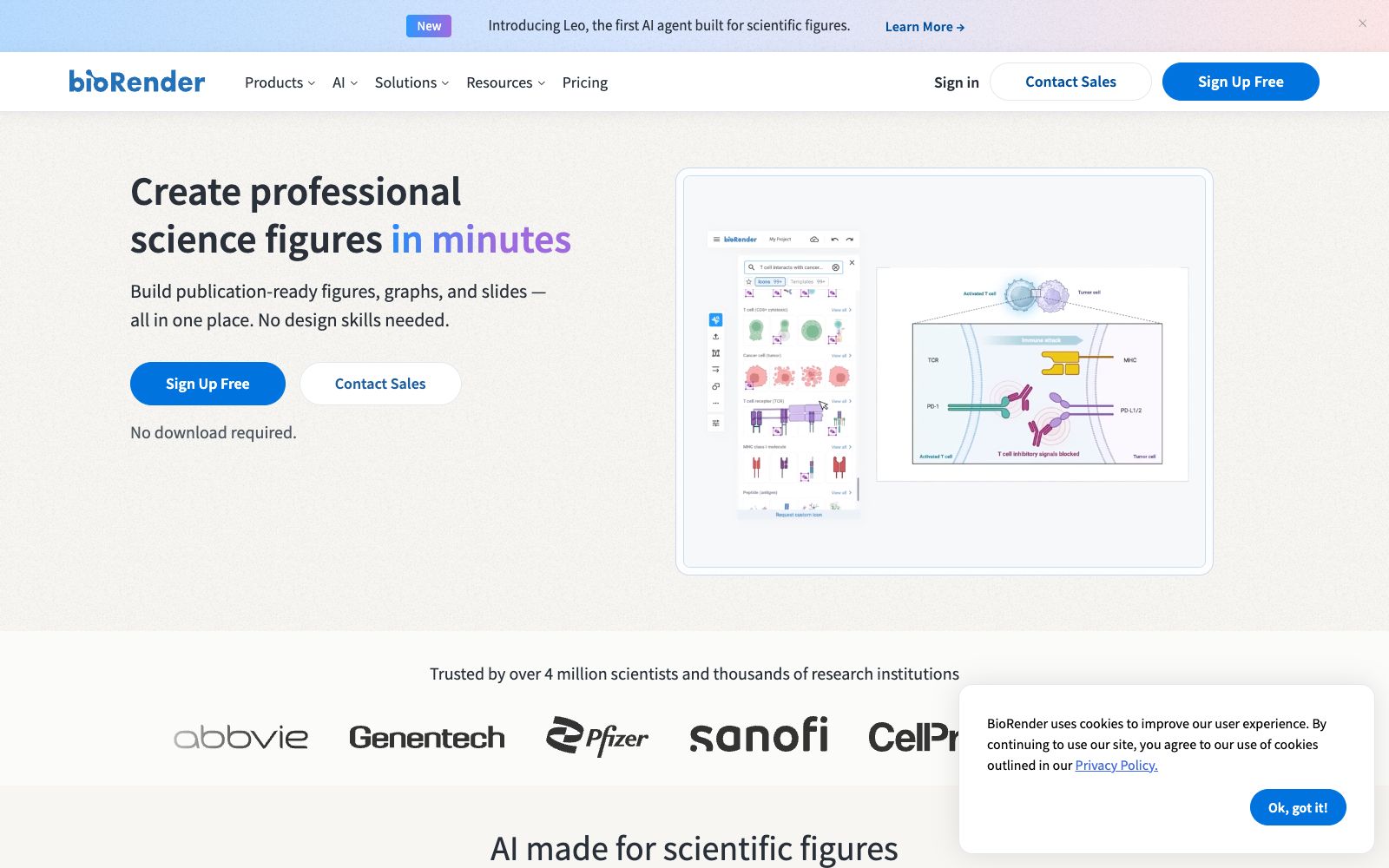Go to the Pricing page

pos(585,82)
